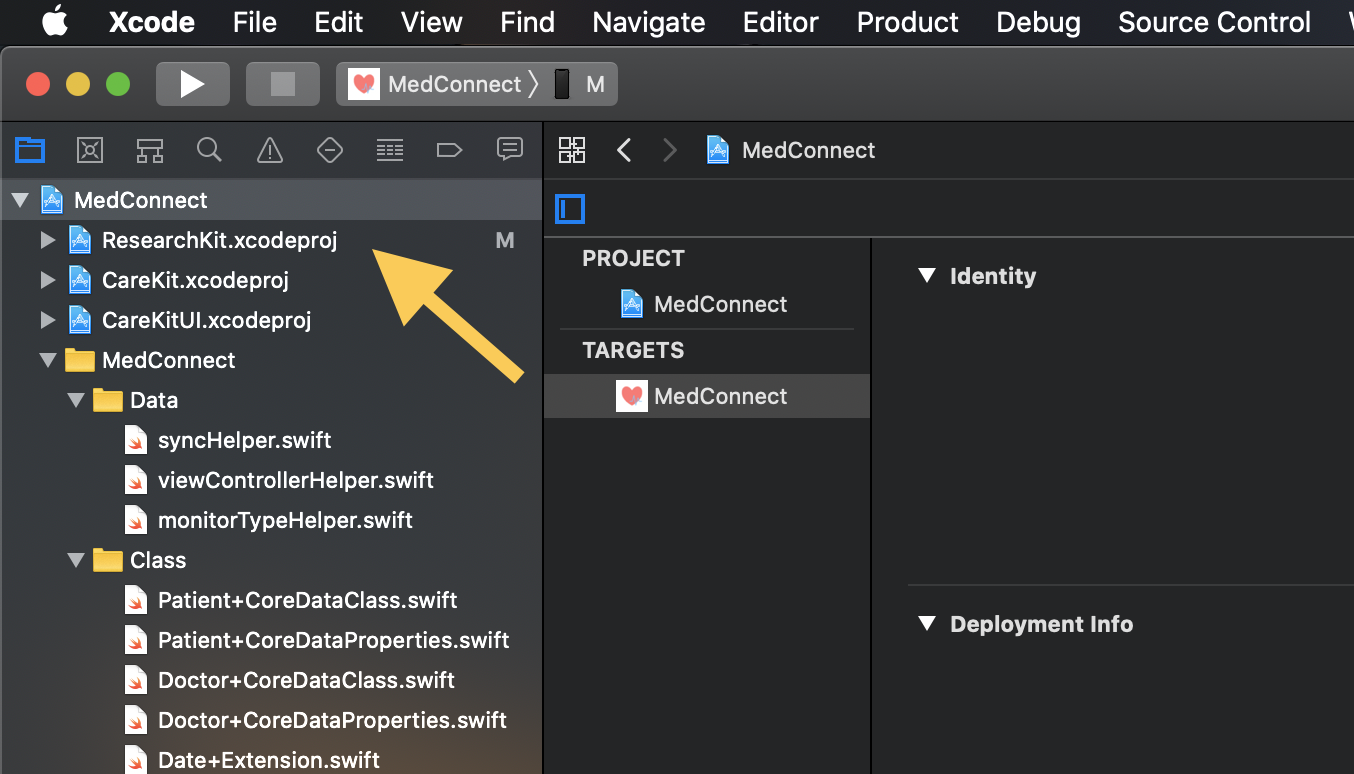The height and width of the screenshot is (774, 1354).
Task: Click the Run (play) button
Action: [193, 84]
